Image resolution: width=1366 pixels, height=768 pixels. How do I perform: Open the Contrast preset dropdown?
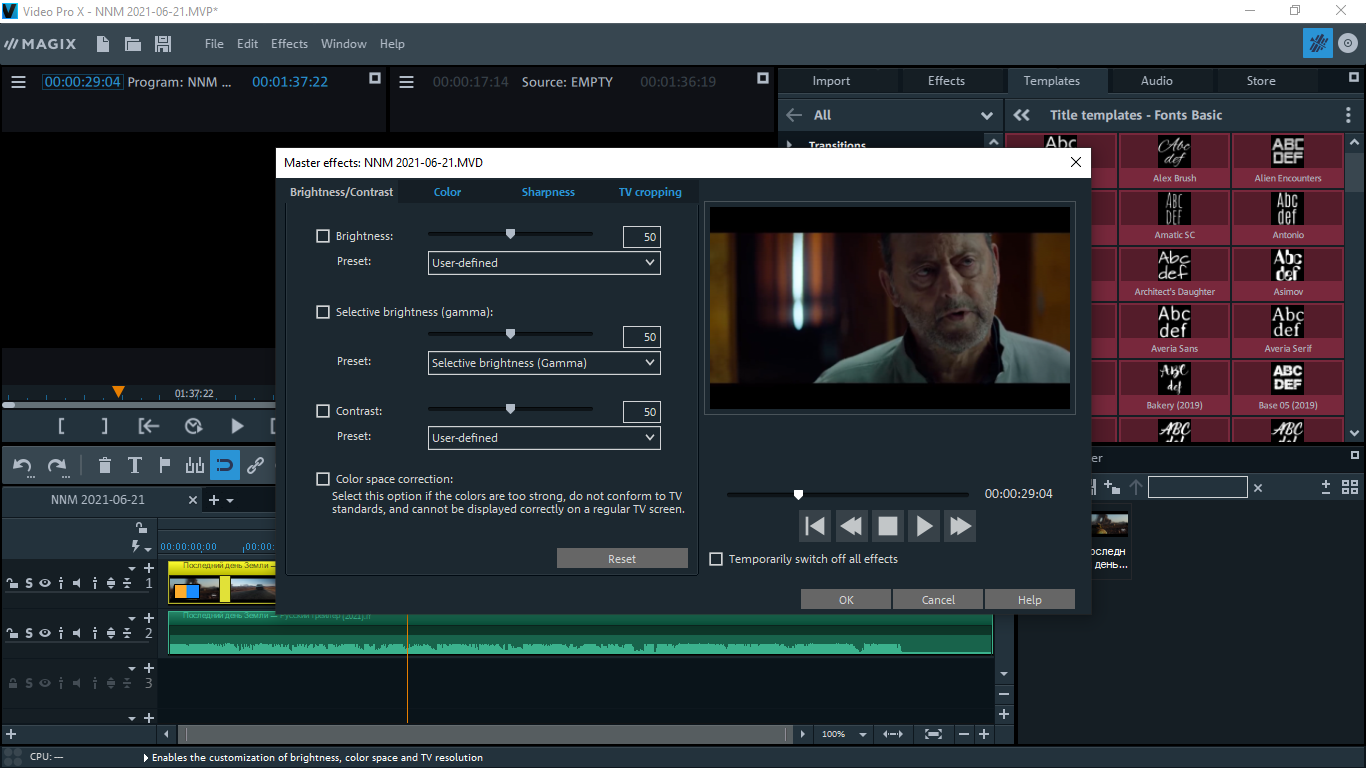coord(544,438)
